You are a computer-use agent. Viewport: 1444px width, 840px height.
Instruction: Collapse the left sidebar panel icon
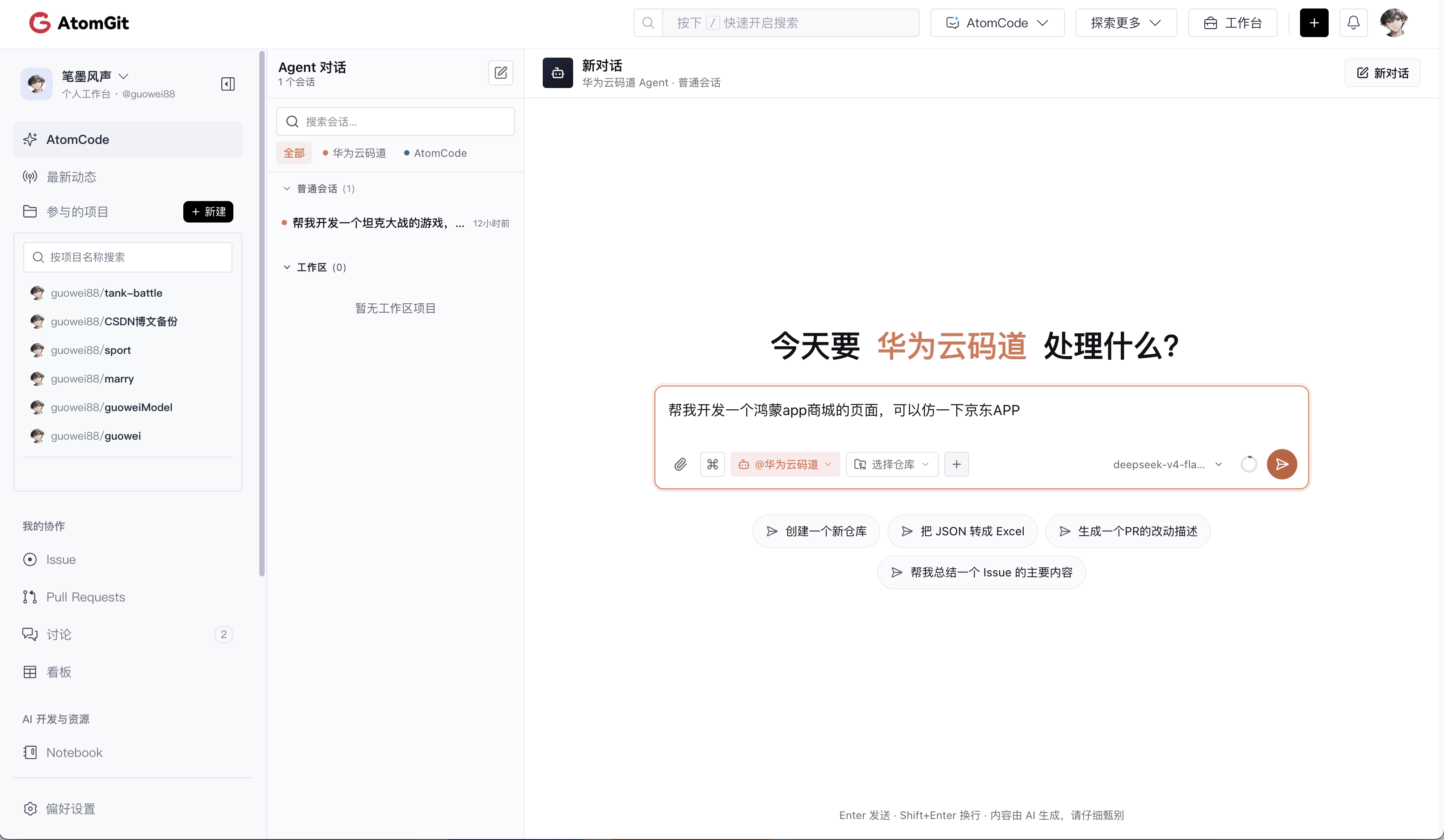(x=228, y=84)
